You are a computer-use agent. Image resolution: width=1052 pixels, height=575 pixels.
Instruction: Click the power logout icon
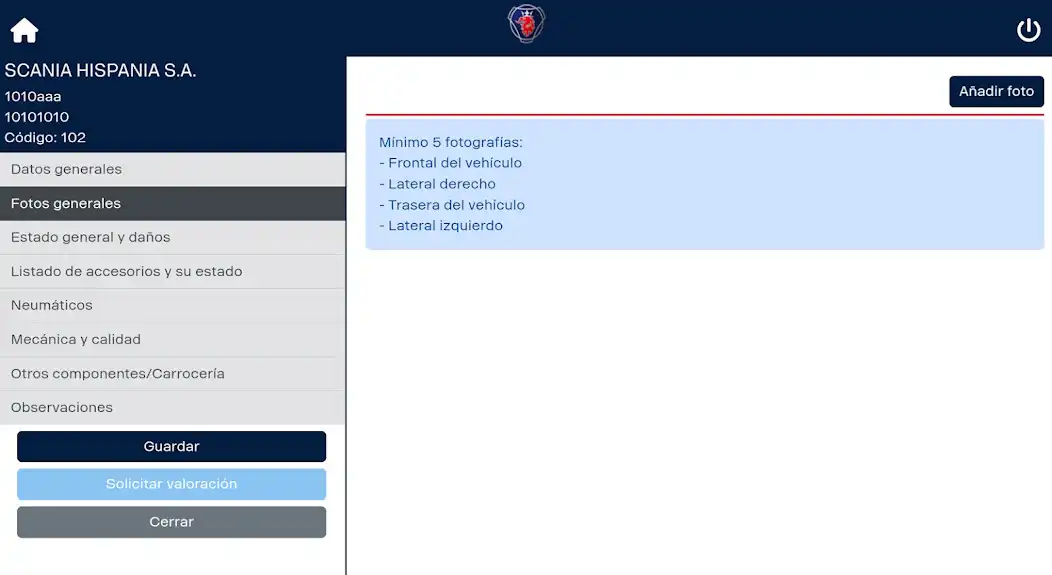click(x=1028, y=30)
